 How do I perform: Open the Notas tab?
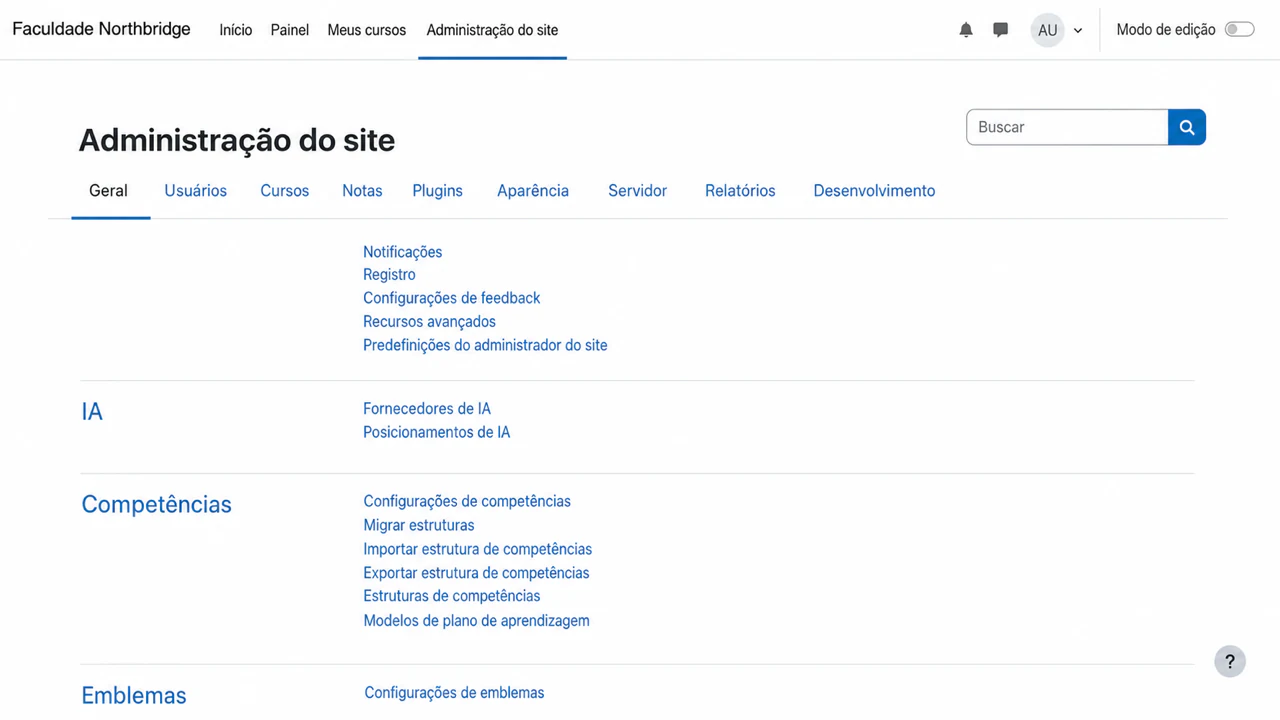pos(362,191)
